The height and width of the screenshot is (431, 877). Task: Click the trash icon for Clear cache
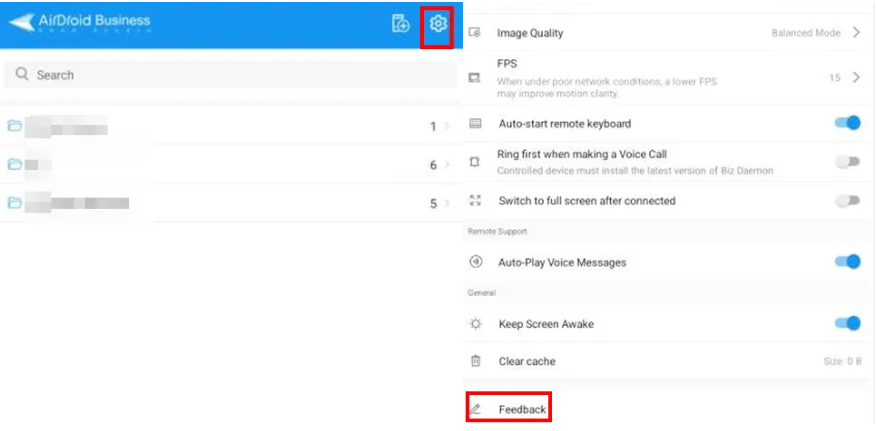pos(475,361)
